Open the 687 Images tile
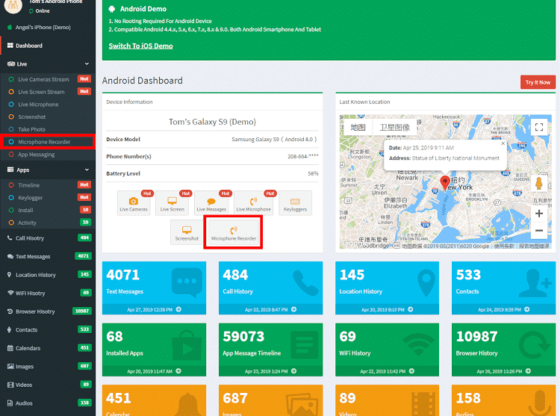This screenshot has width=560, height=416. click(x=270, y=400)
